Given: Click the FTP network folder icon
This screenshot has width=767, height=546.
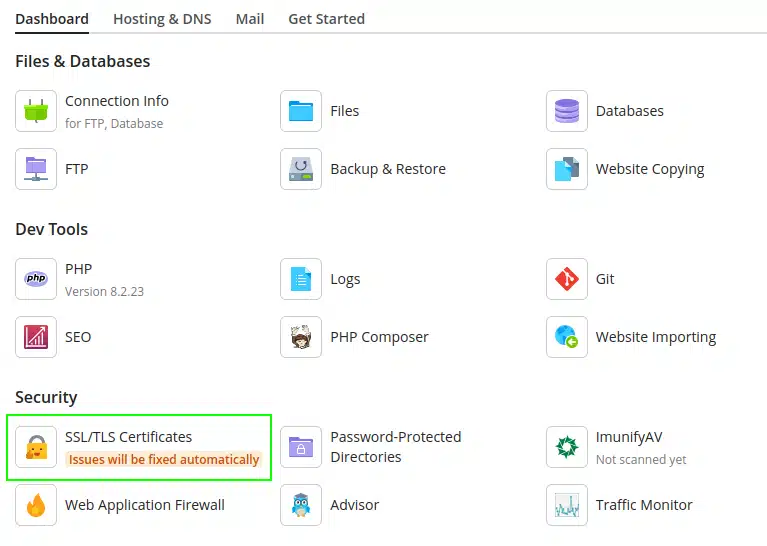Looking at the screenshot, I should [x=36, y=169].
